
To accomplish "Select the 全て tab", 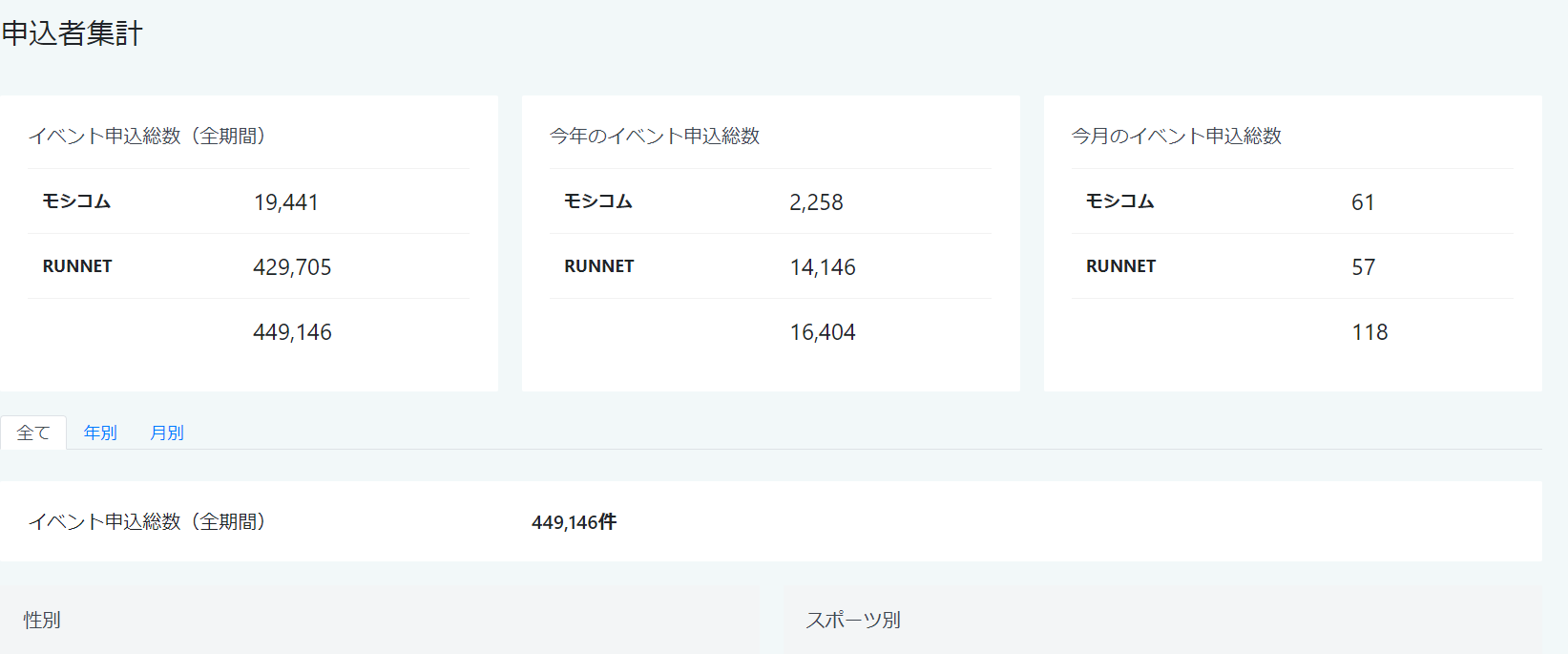I will click(33, 432).
